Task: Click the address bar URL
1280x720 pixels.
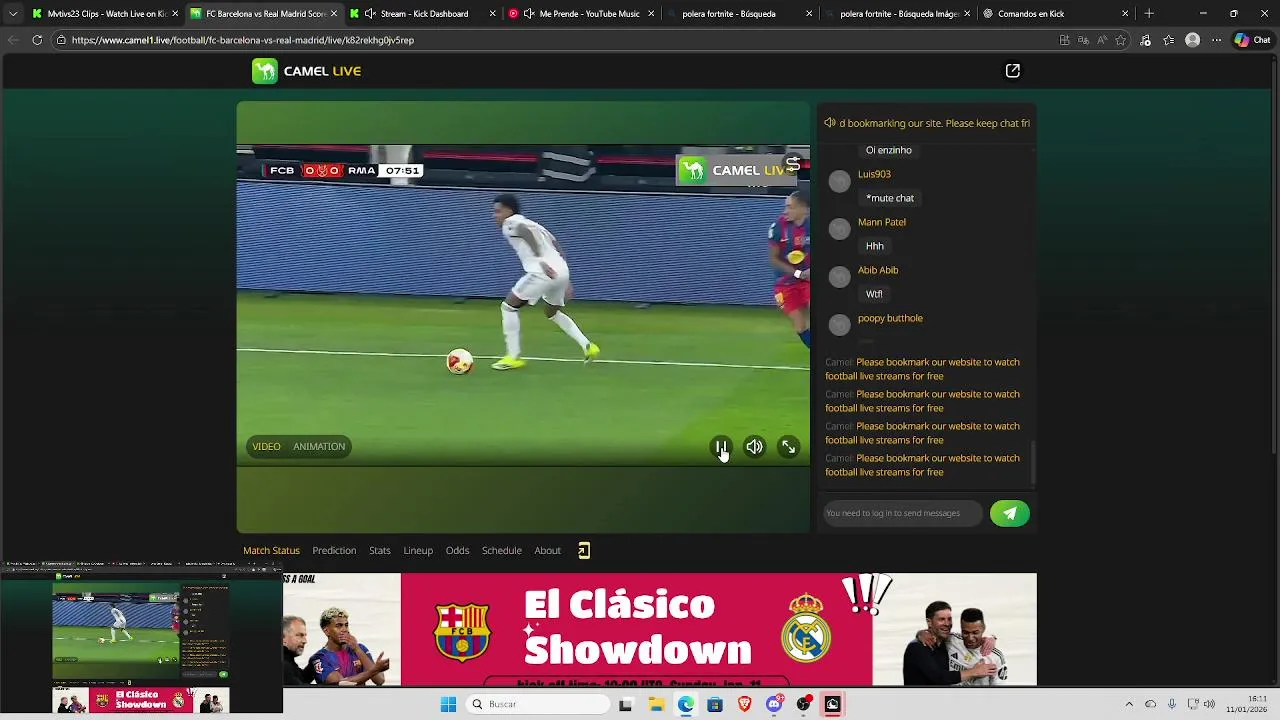Action: pyautogui.click(x=243, y=40)
